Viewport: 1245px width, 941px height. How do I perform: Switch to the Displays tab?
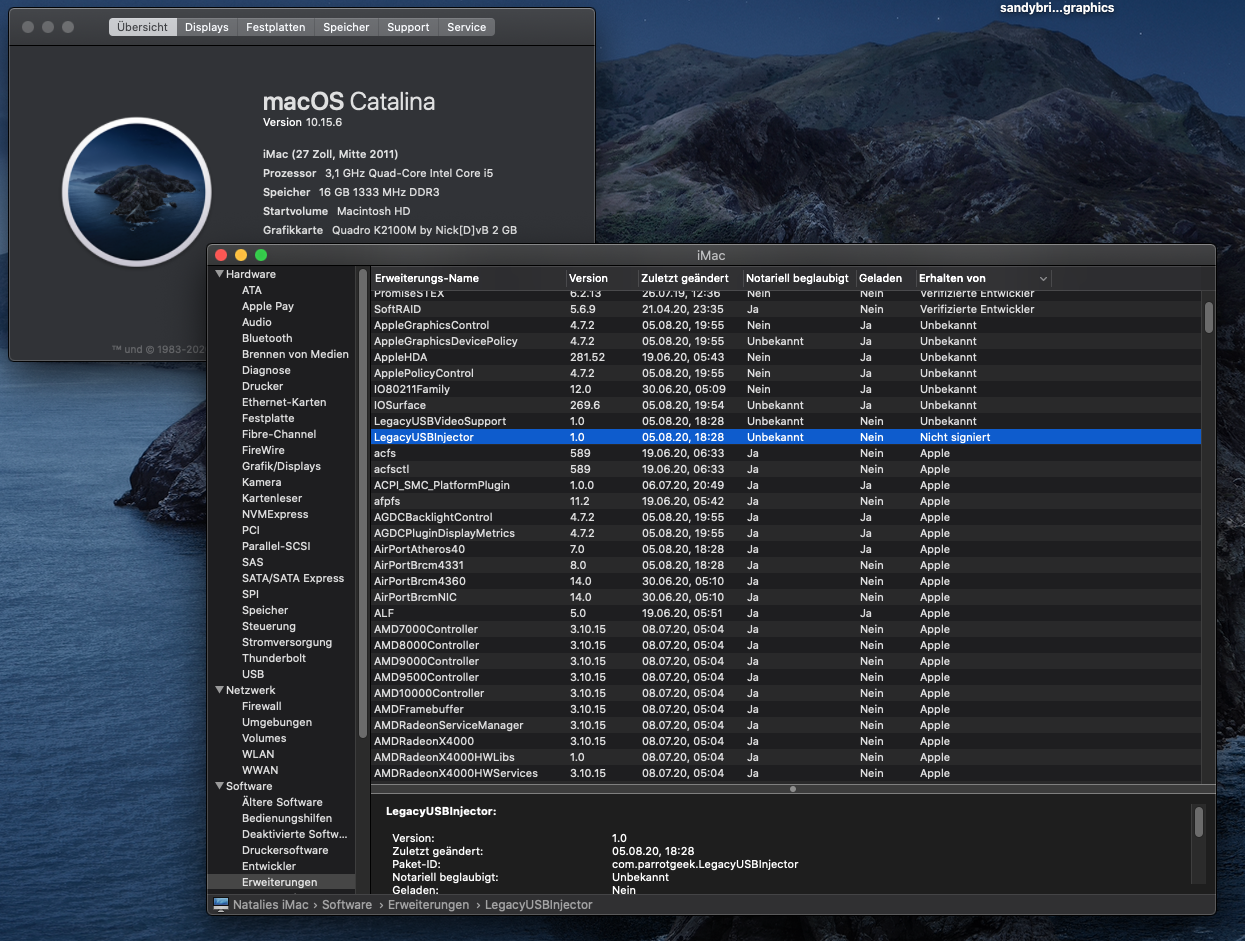207,27
